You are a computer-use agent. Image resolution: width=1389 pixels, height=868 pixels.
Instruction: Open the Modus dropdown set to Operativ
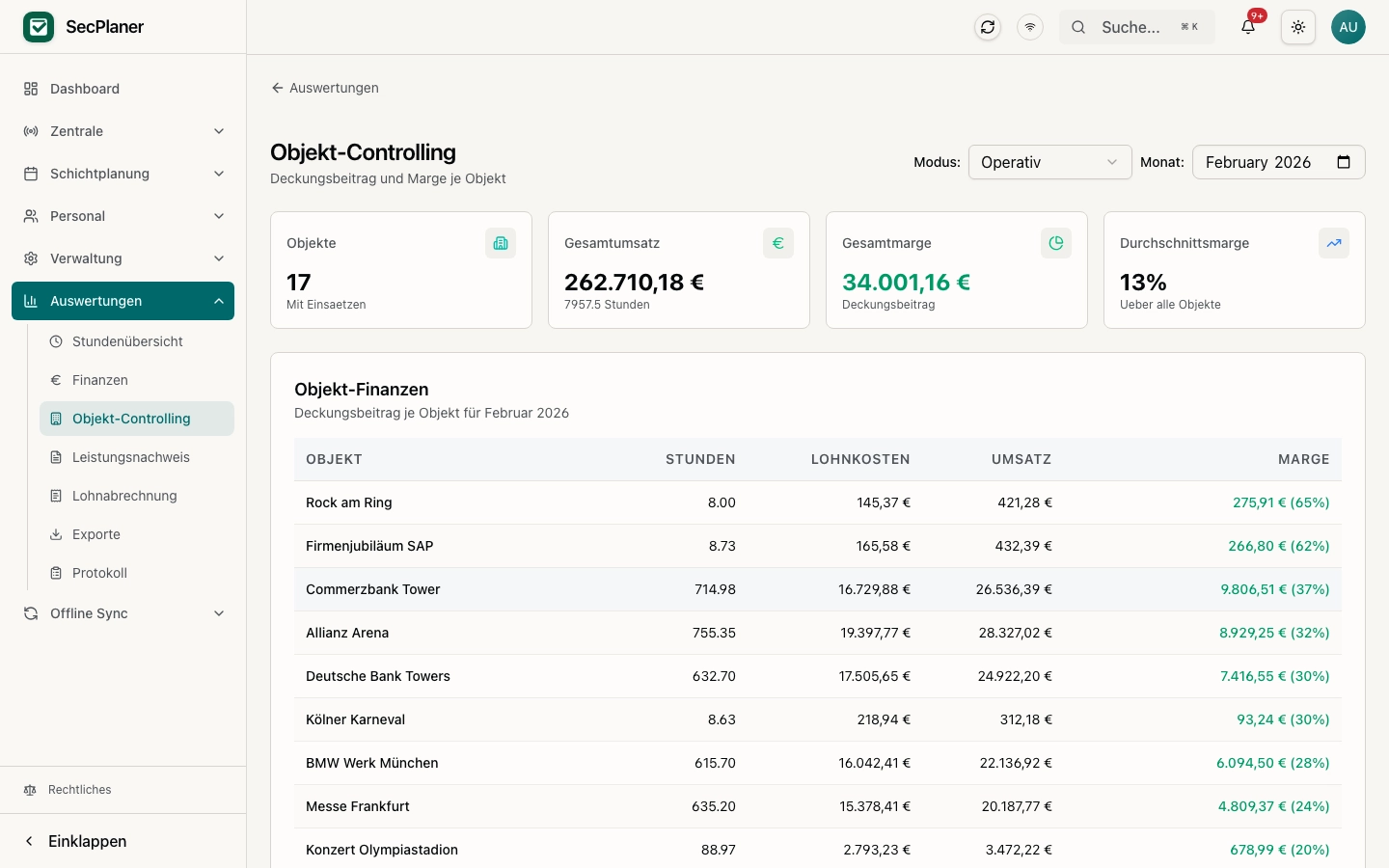(1049, 162)
